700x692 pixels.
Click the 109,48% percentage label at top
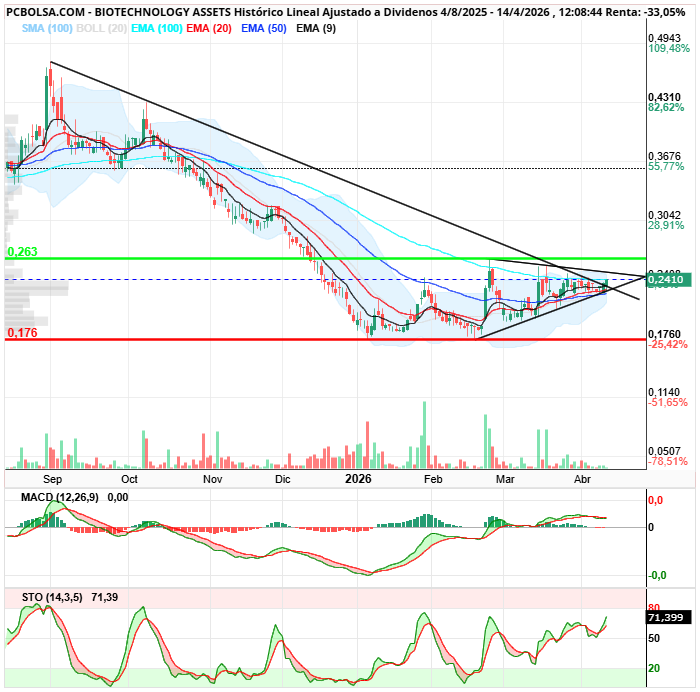pyautogui.click(x=668, y=48)
